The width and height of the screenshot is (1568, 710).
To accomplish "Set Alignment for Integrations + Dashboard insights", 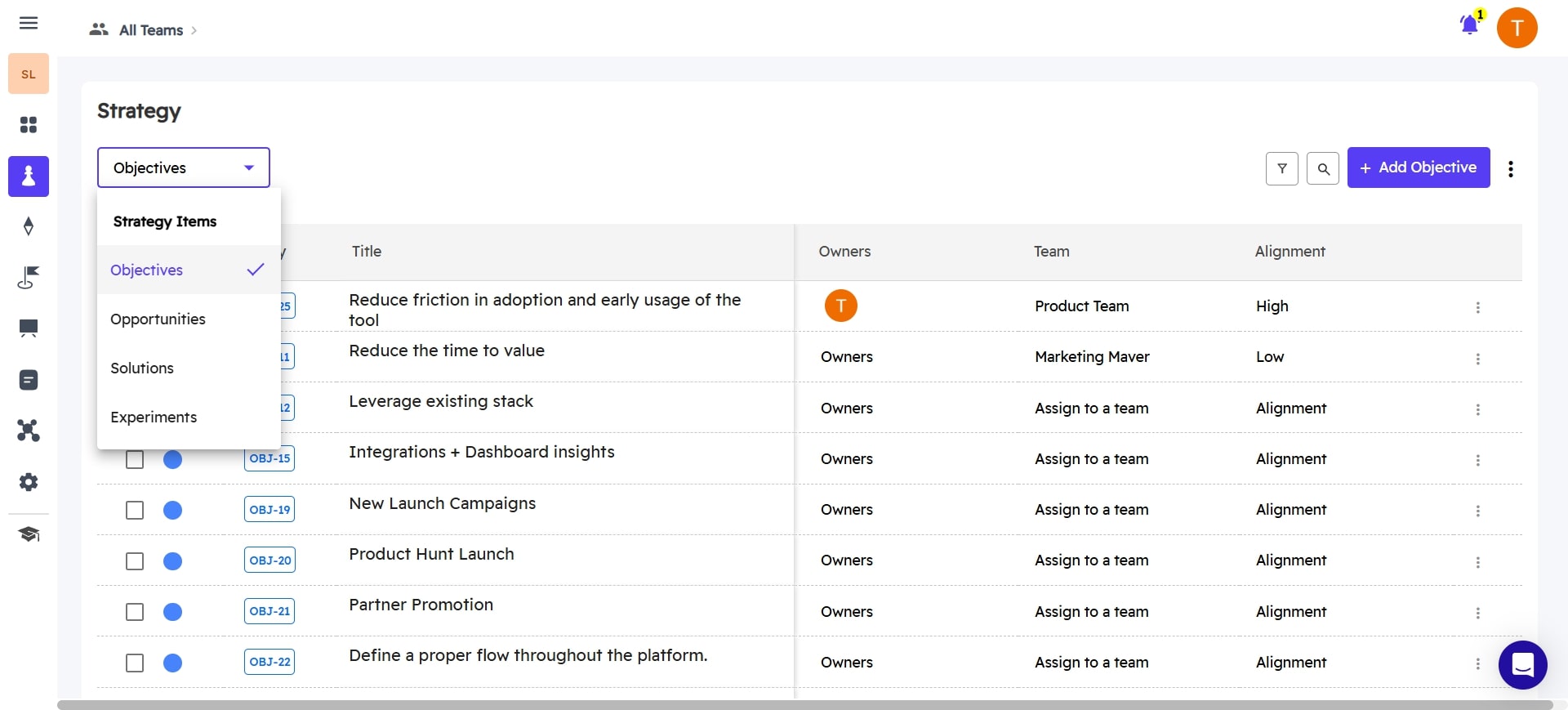I will (x=1291, y=458).
